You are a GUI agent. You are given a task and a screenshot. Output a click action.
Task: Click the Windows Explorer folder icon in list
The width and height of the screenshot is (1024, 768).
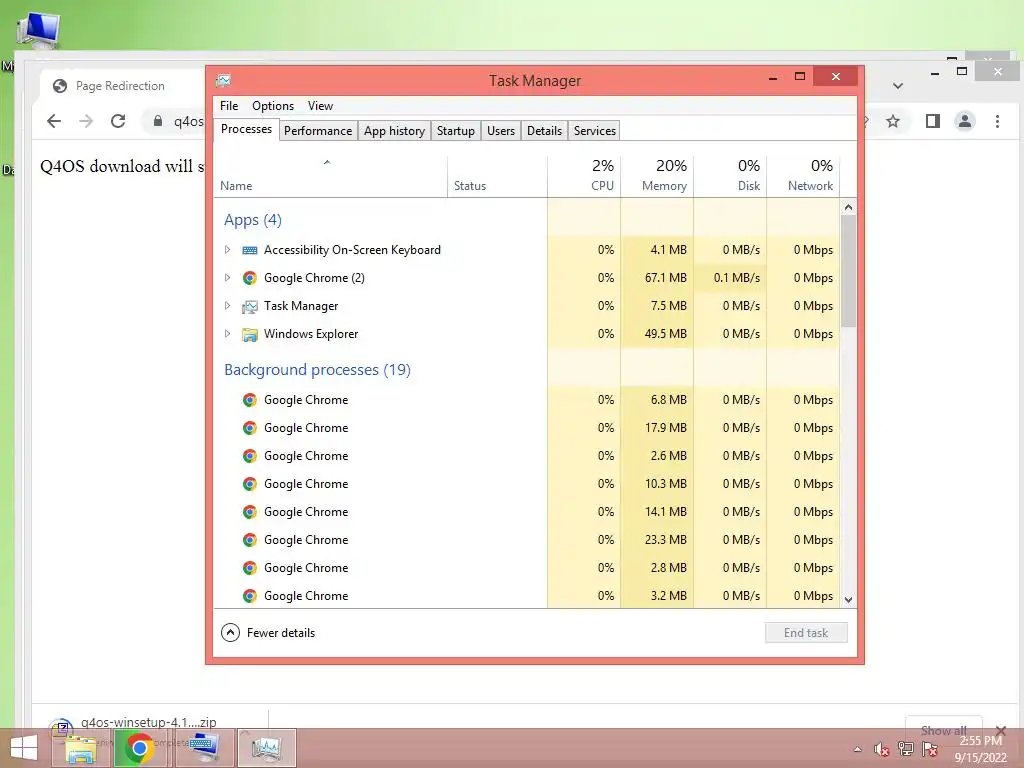click(249, 334)
